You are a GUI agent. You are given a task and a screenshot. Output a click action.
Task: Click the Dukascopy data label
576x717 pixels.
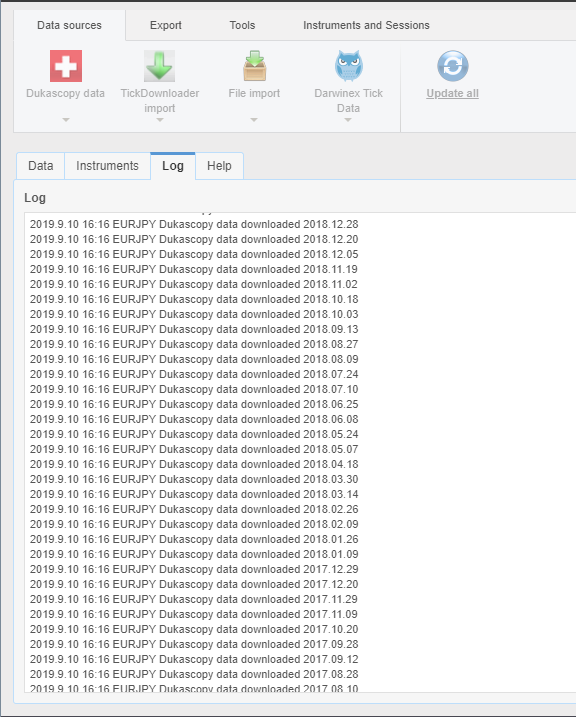tap(65, 93)
